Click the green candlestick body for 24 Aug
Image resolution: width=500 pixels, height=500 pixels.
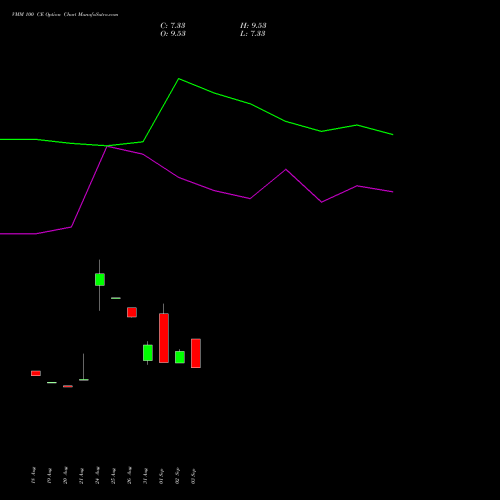[100, 279]
